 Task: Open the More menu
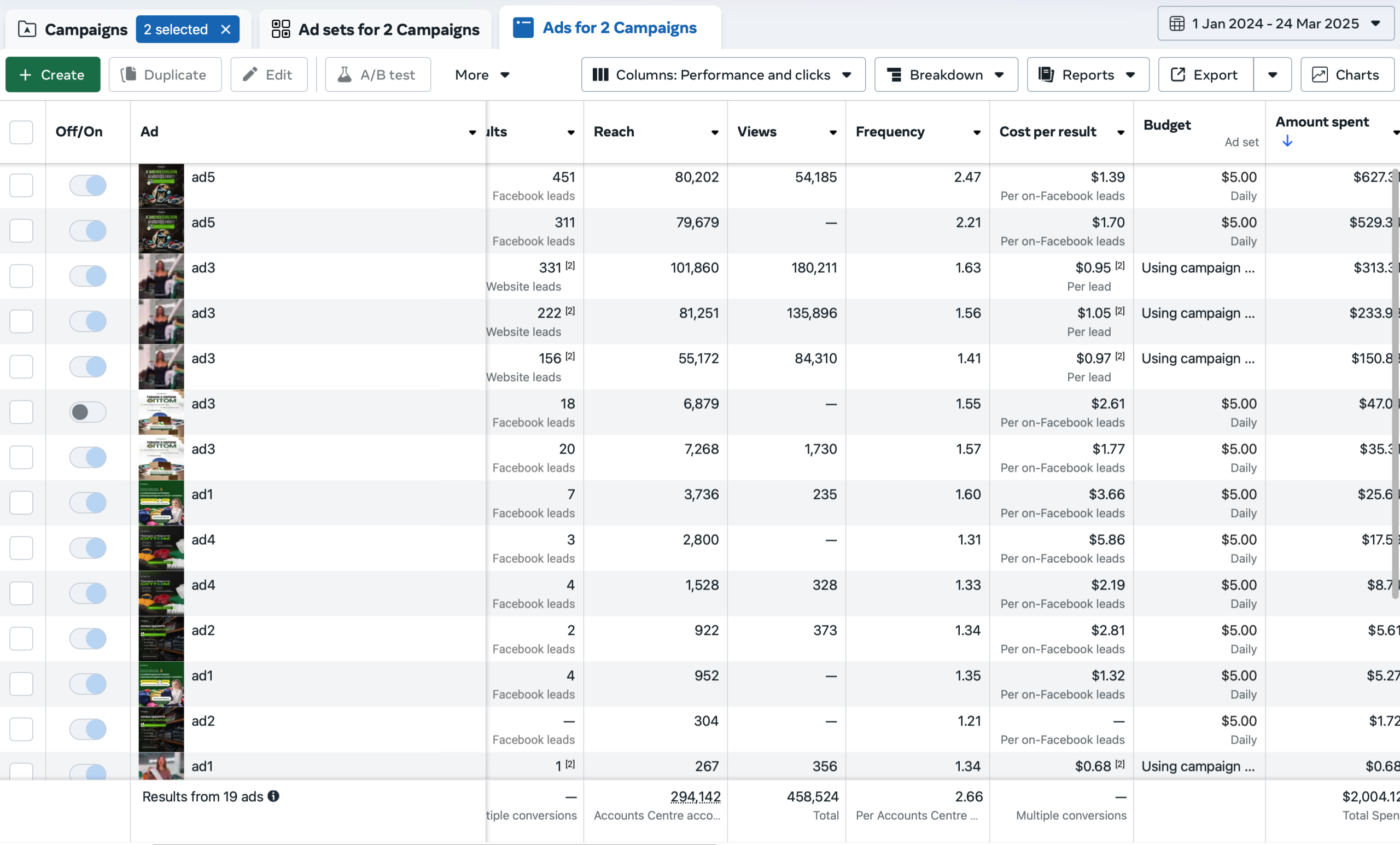(x=482, y=74)
